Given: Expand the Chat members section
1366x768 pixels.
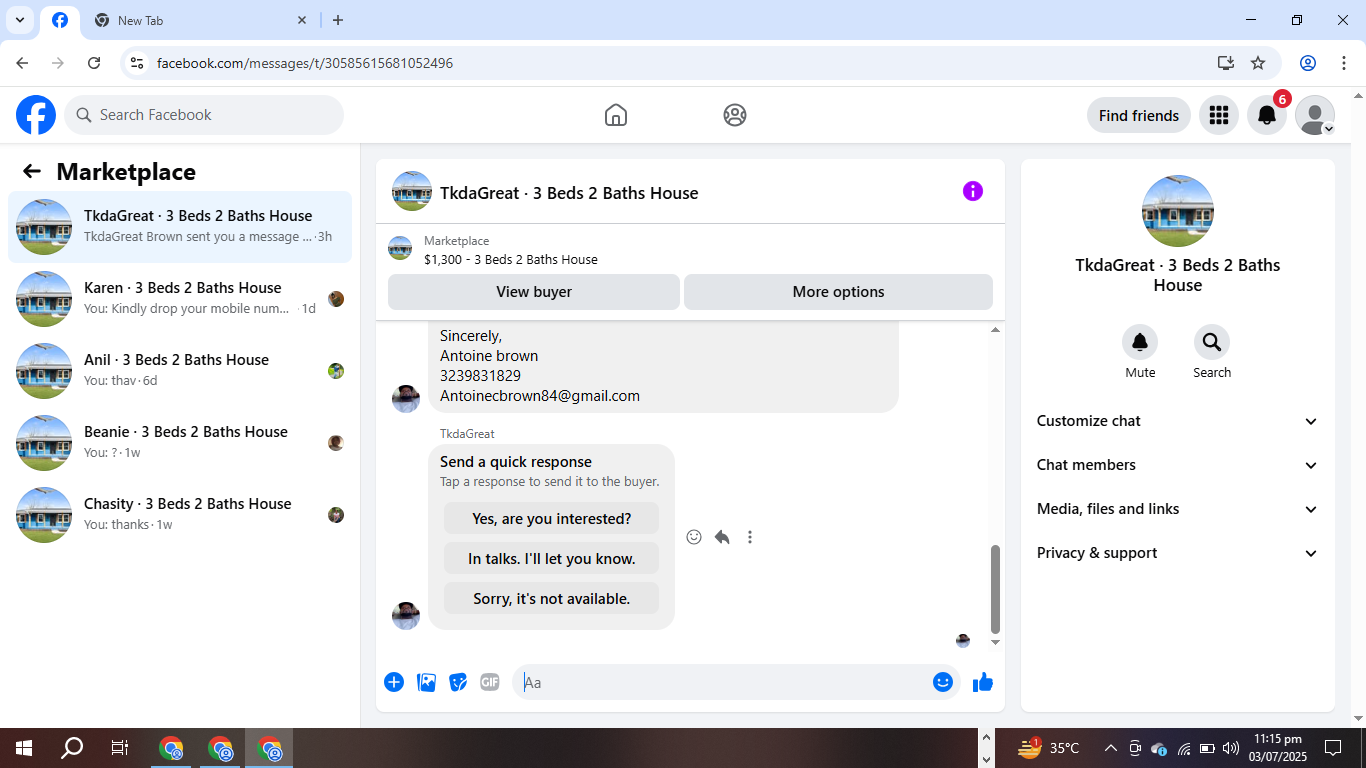Looking at the screenshot, I should (x=1178, y=465).
